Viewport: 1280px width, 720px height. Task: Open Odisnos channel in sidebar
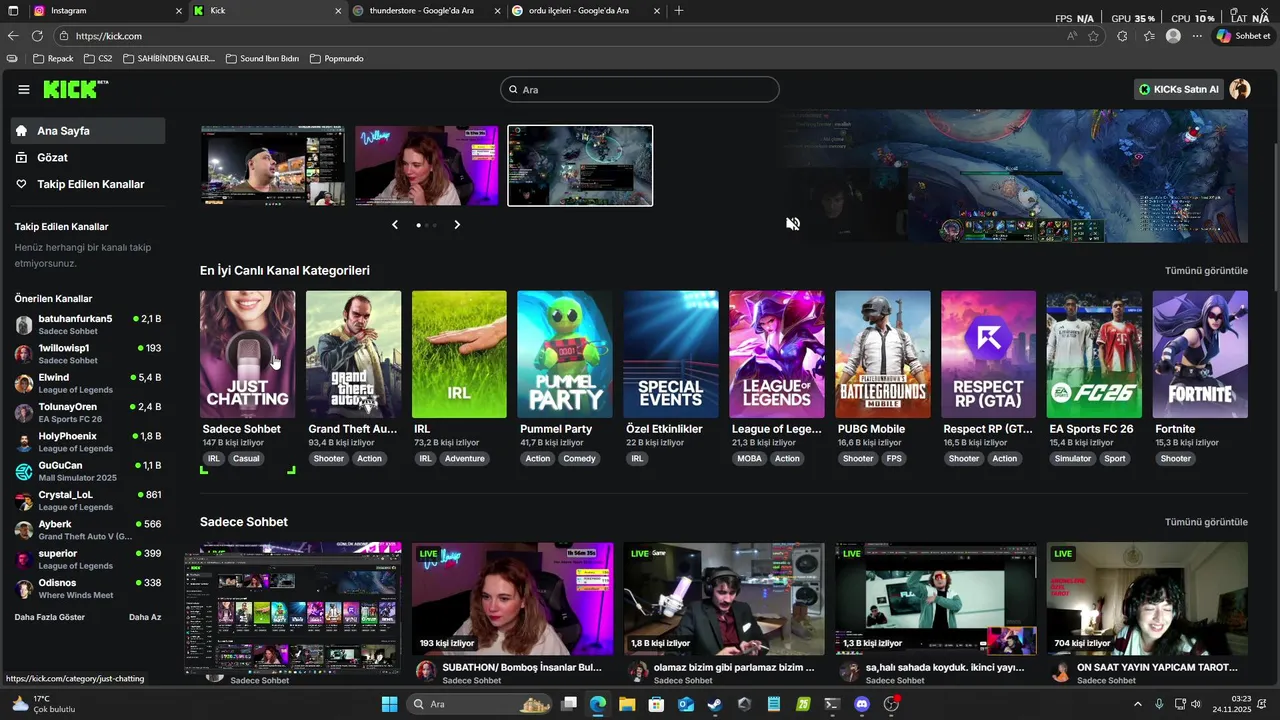88,589
